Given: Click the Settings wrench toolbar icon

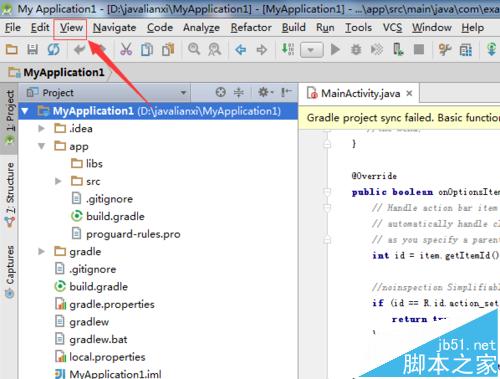Looking at the screenshot, I should tap(445, 50).
